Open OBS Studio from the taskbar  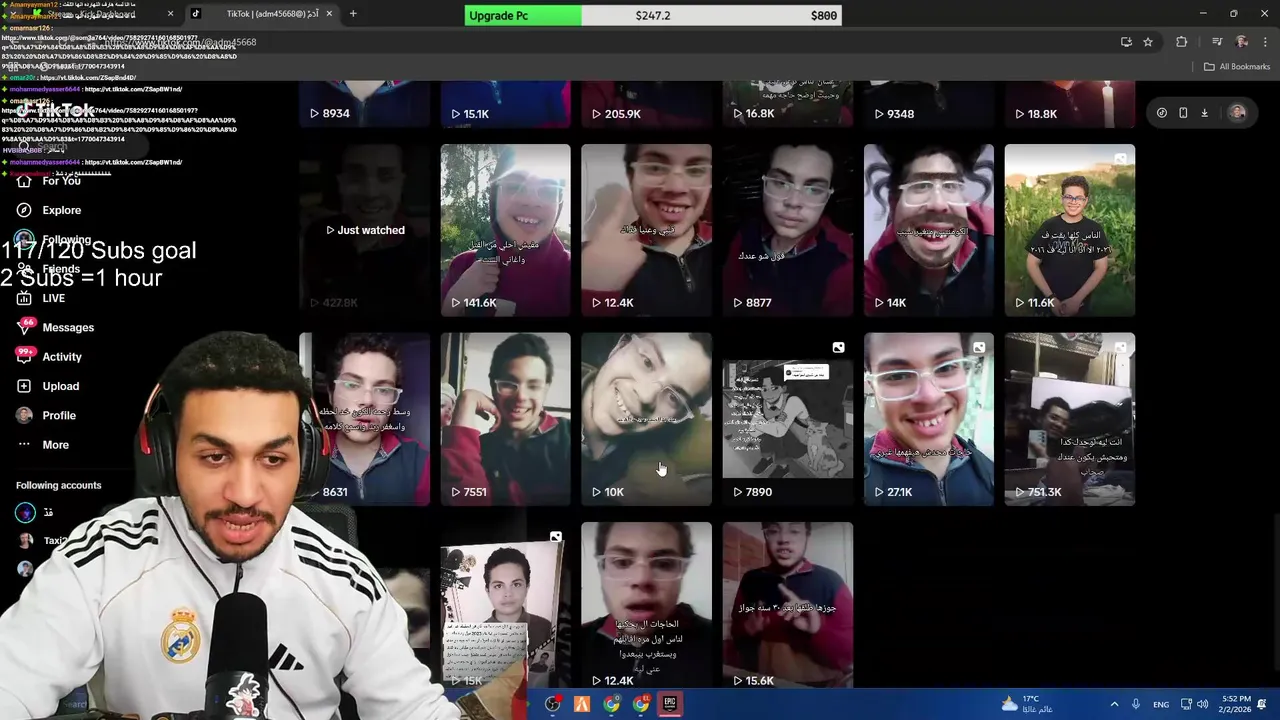point(552,704)
